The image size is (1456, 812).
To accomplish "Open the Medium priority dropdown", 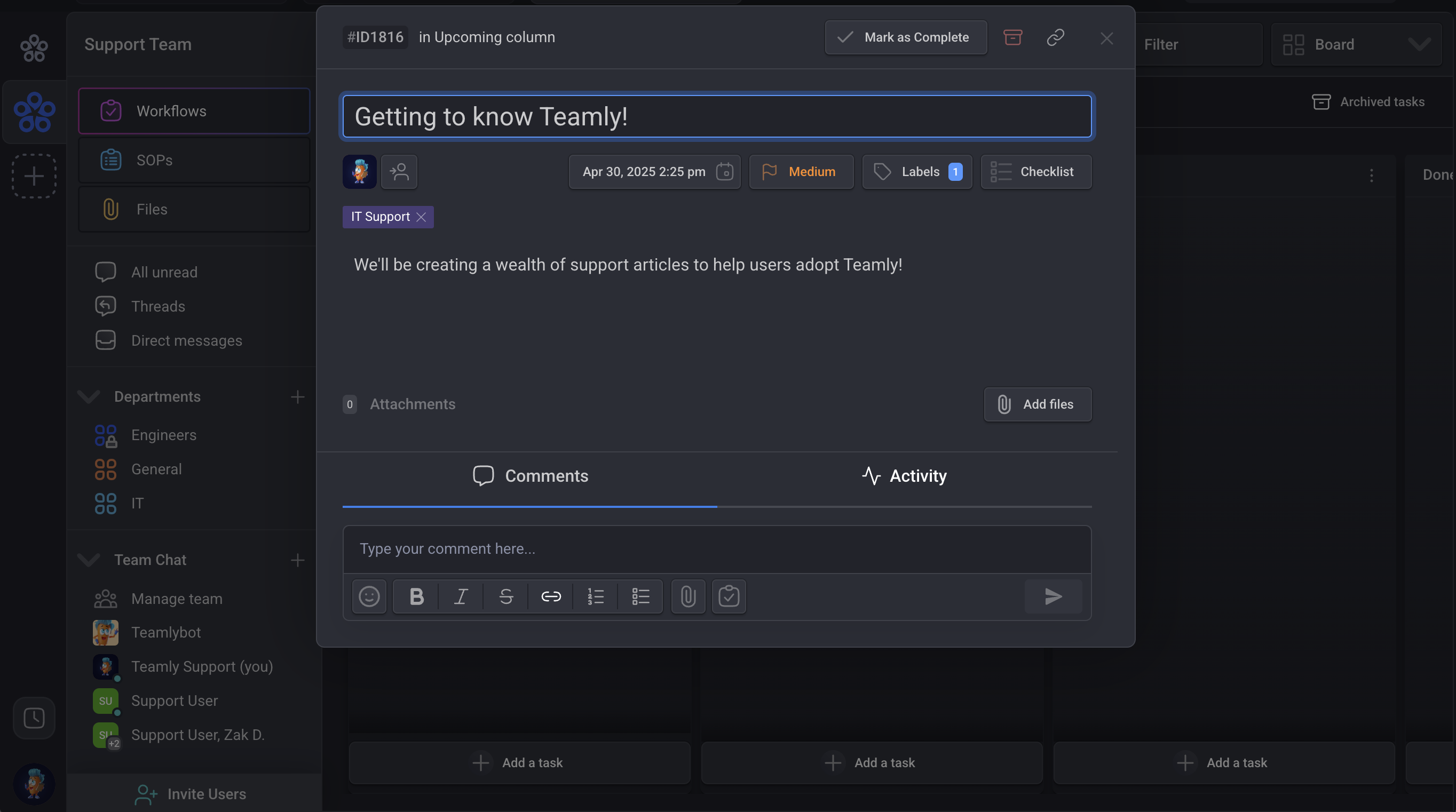I will pyautogui.click(x=801, y=172).
